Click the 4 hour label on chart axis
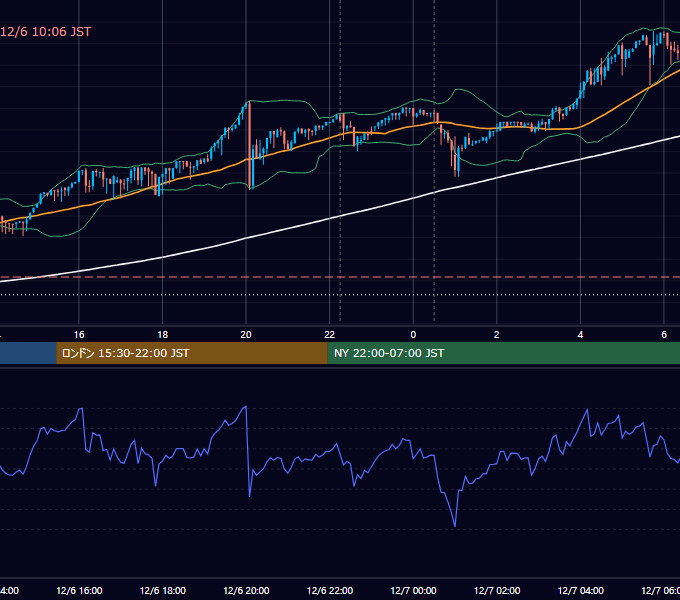Image resolution: width=680 pixels, height=600 pixels. pos(580,335)
